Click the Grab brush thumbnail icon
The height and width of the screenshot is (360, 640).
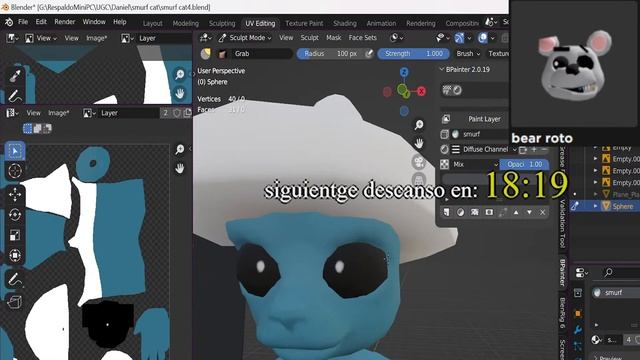pos(222,53)
